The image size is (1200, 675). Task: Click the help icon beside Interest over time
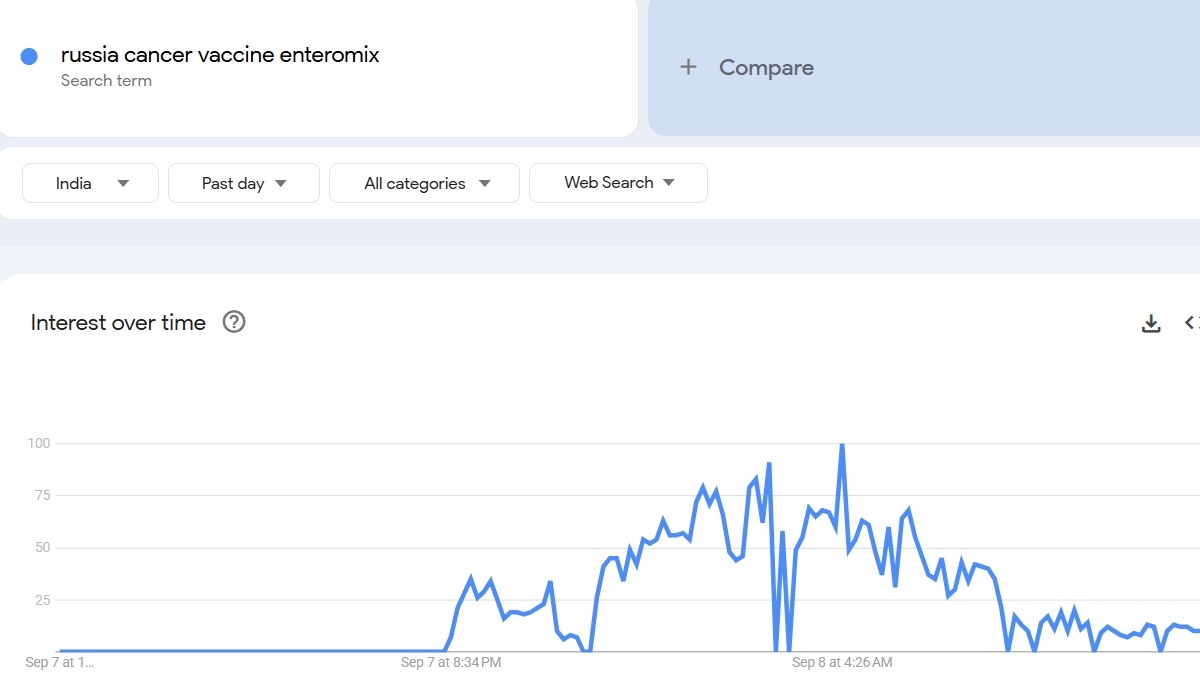tap(234, 322)
